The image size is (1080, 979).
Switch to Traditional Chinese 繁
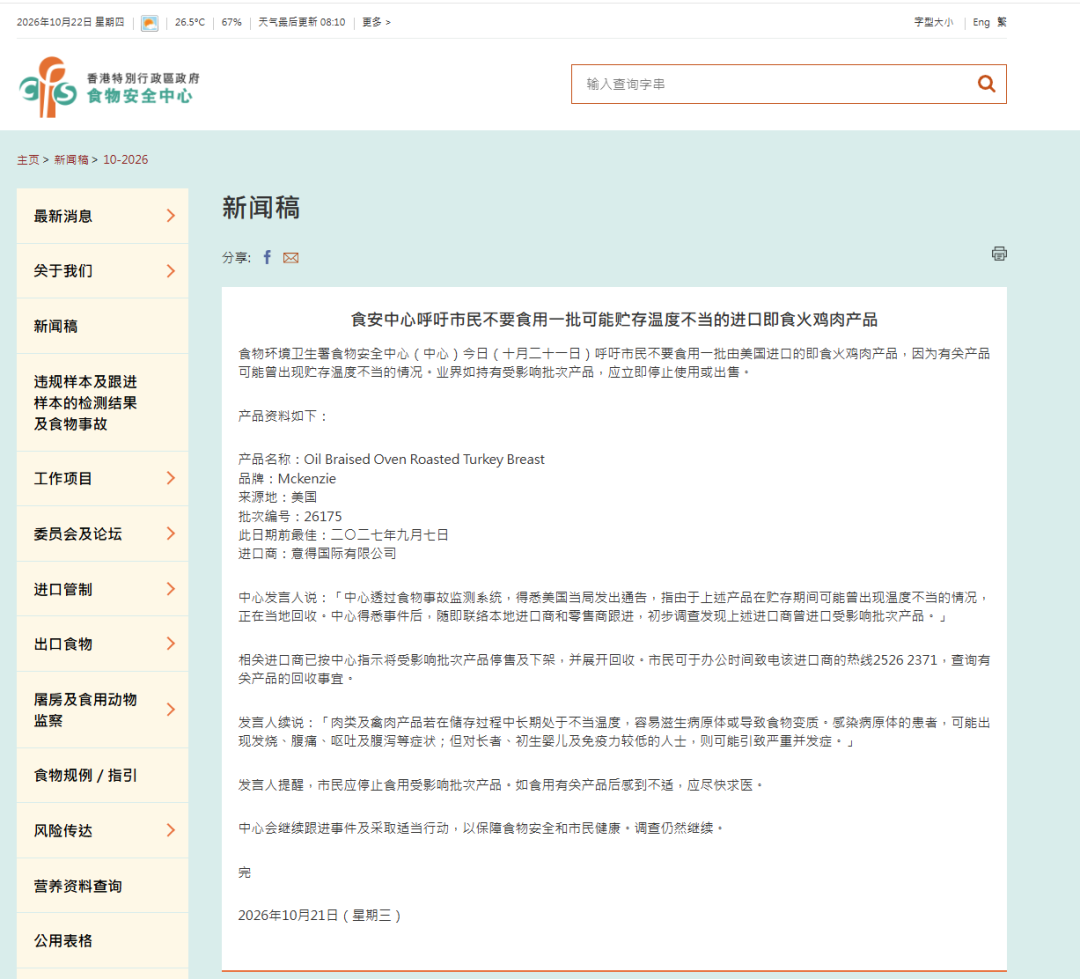tap(1001, 22)
